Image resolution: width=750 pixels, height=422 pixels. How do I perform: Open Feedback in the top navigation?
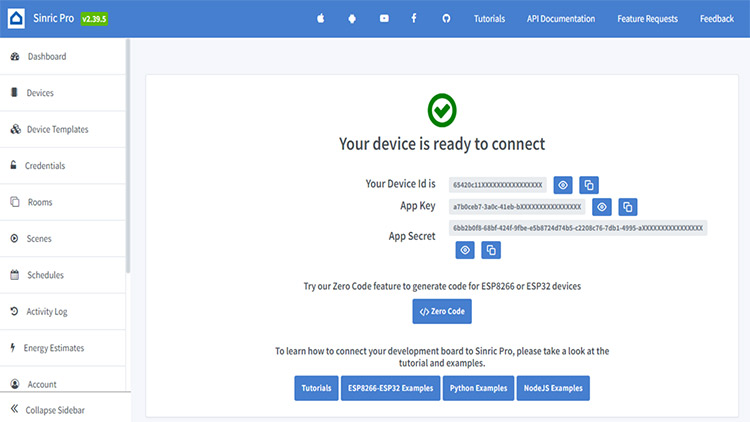(717, 19)
